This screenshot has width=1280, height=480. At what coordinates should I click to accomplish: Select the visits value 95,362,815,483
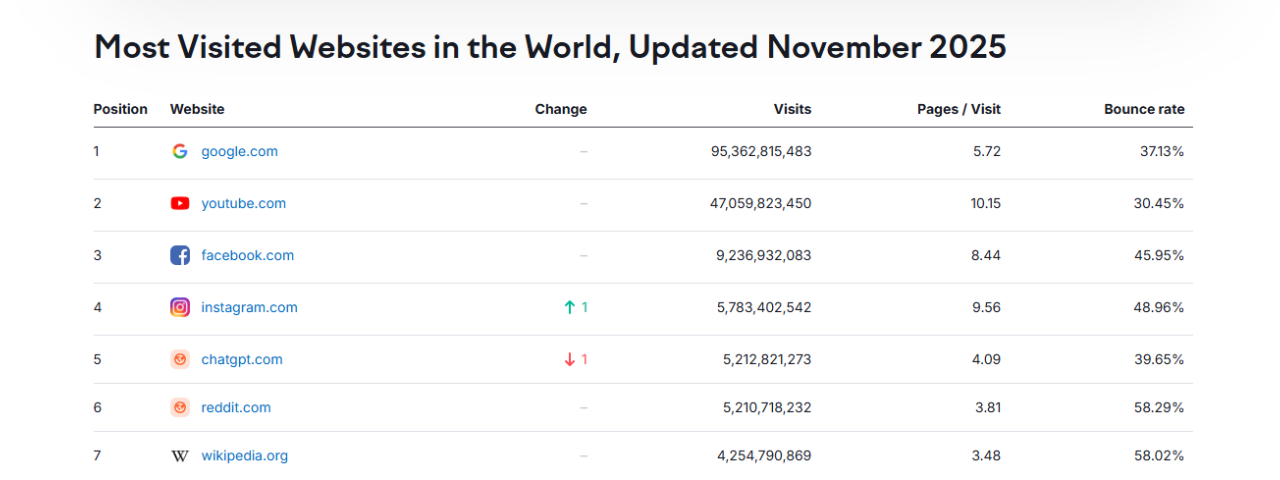761,151
